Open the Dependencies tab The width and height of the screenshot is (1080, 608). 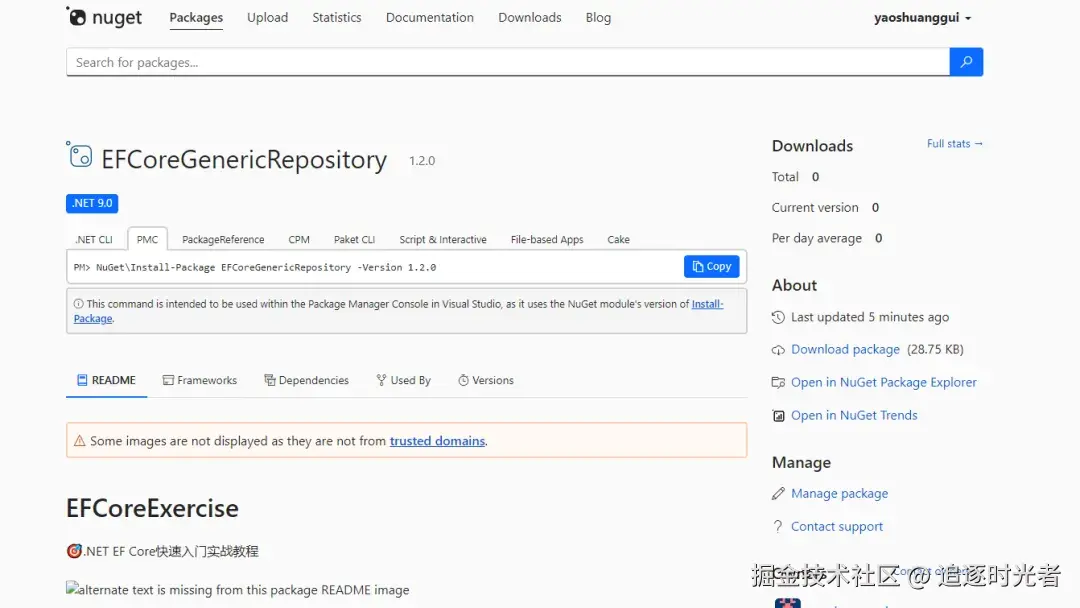click(x=307, y=380)
